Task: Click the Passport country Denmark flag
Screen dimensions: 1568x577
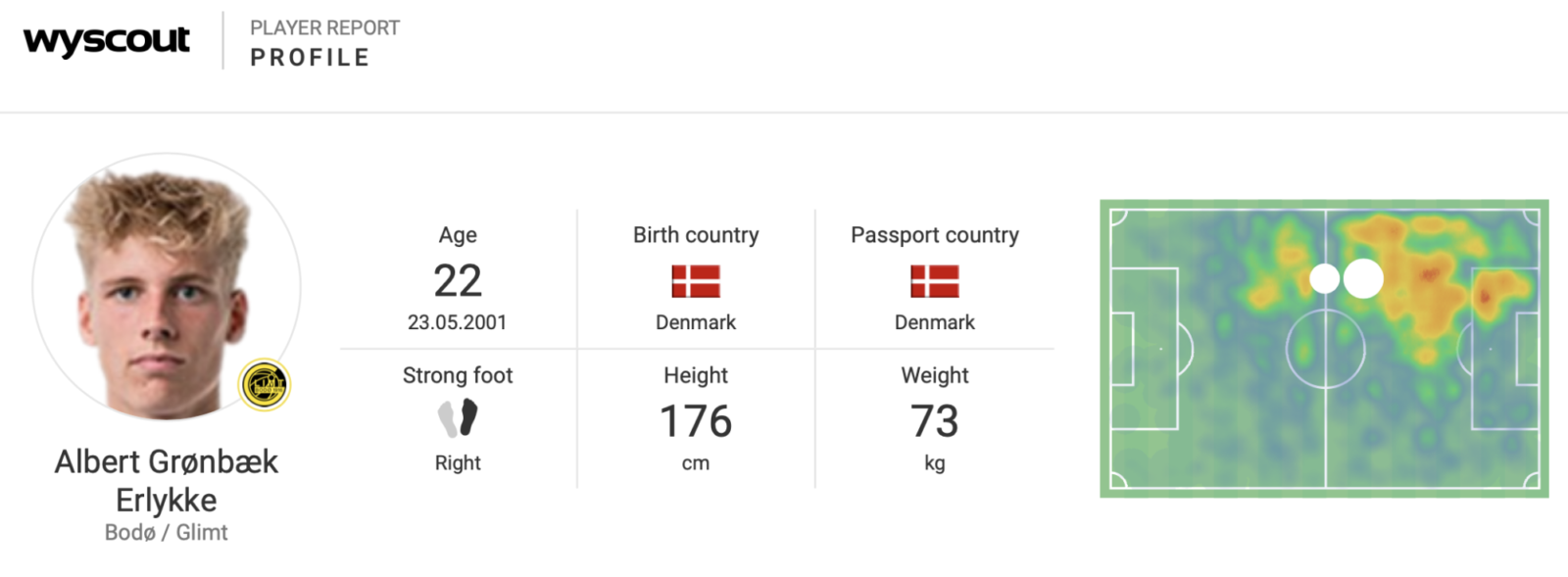Action: [x=935, y=281]
